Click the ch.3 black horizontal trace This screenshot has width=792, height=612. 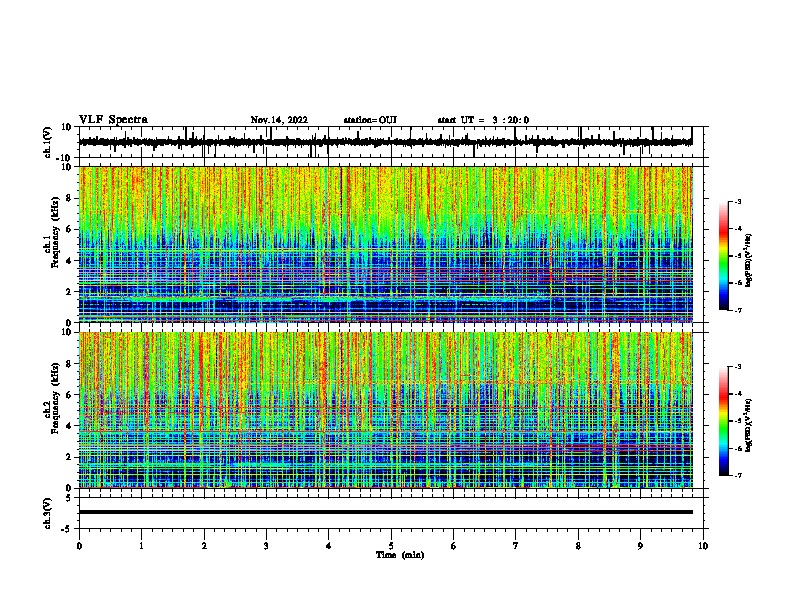(x=386, y=512)
